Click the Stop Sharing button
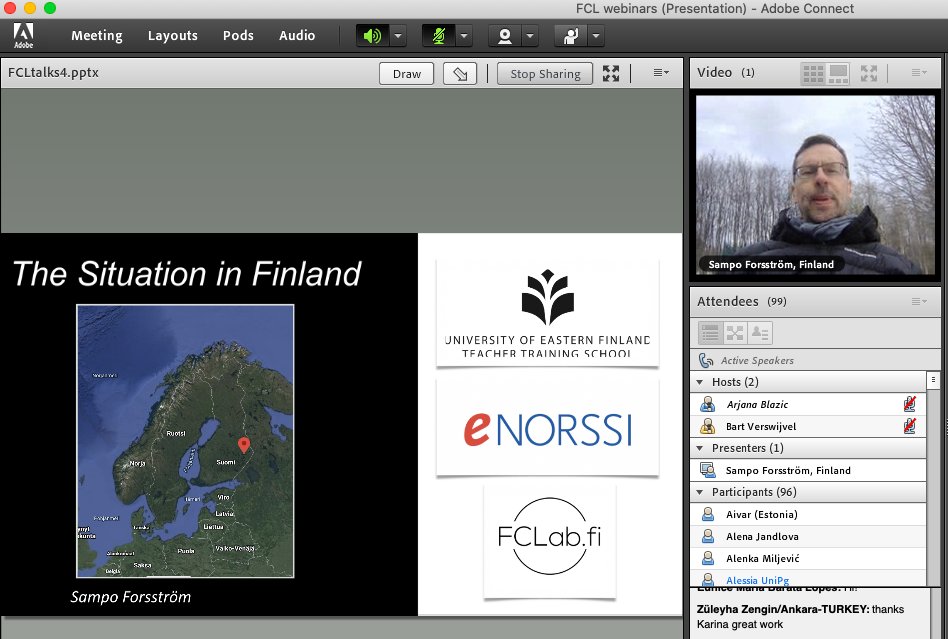The image size is (948, 639). pos(545,74)
